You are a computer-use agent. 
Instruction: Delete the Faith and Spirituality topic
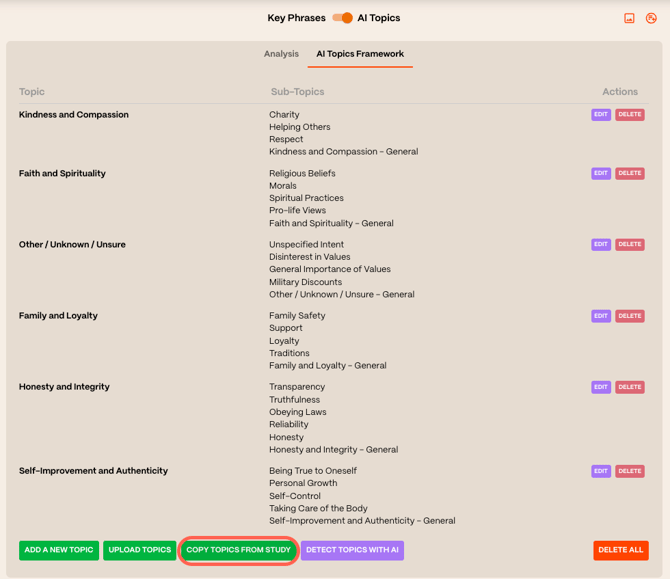(x=630, y=173)
